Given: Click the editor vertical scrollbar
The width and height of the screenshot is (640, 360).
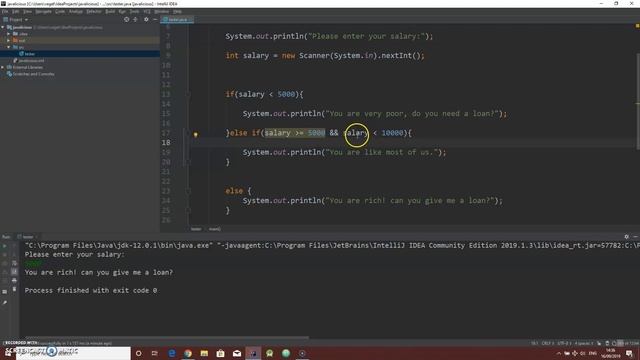Looking at the screenshot, I should click(x=637, y=102).
